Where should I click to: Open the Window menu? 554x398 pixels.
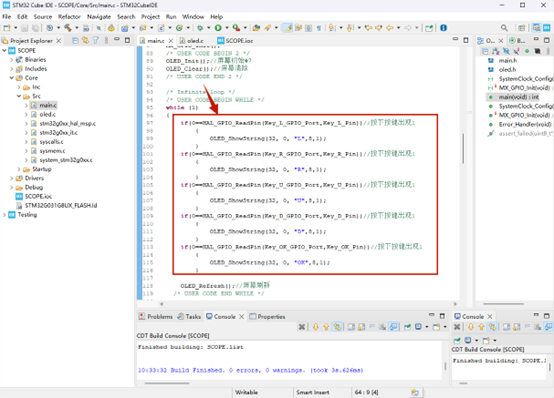pyautogui.click(x=193, y=17)
